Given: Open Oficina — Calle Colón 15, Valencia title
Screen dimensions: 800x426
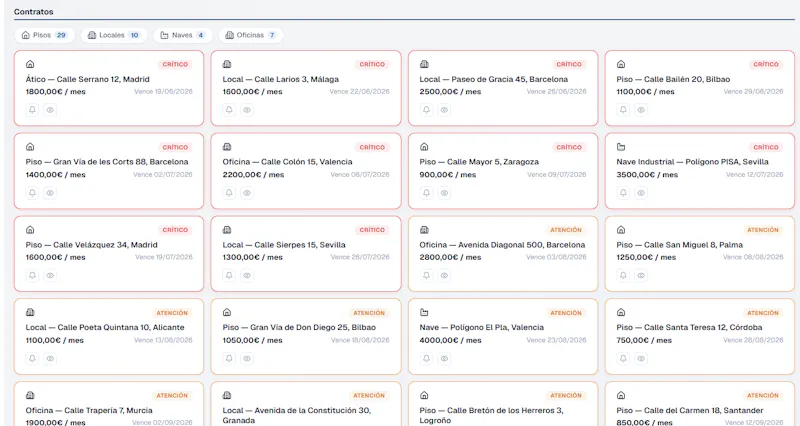Looking at the screenshot, I should (287, 162).
